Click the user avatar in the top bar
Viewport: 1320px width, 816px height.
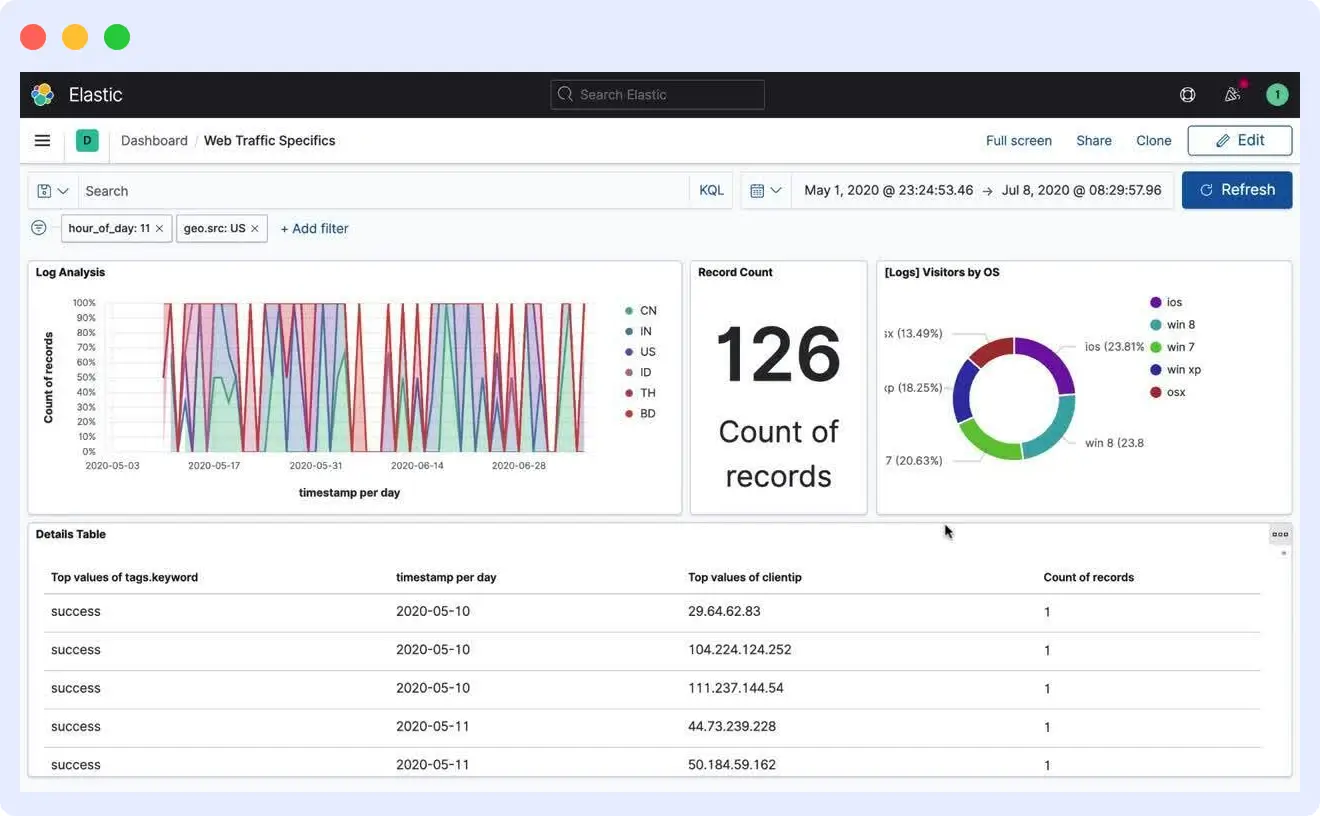tap(1277, 94)
